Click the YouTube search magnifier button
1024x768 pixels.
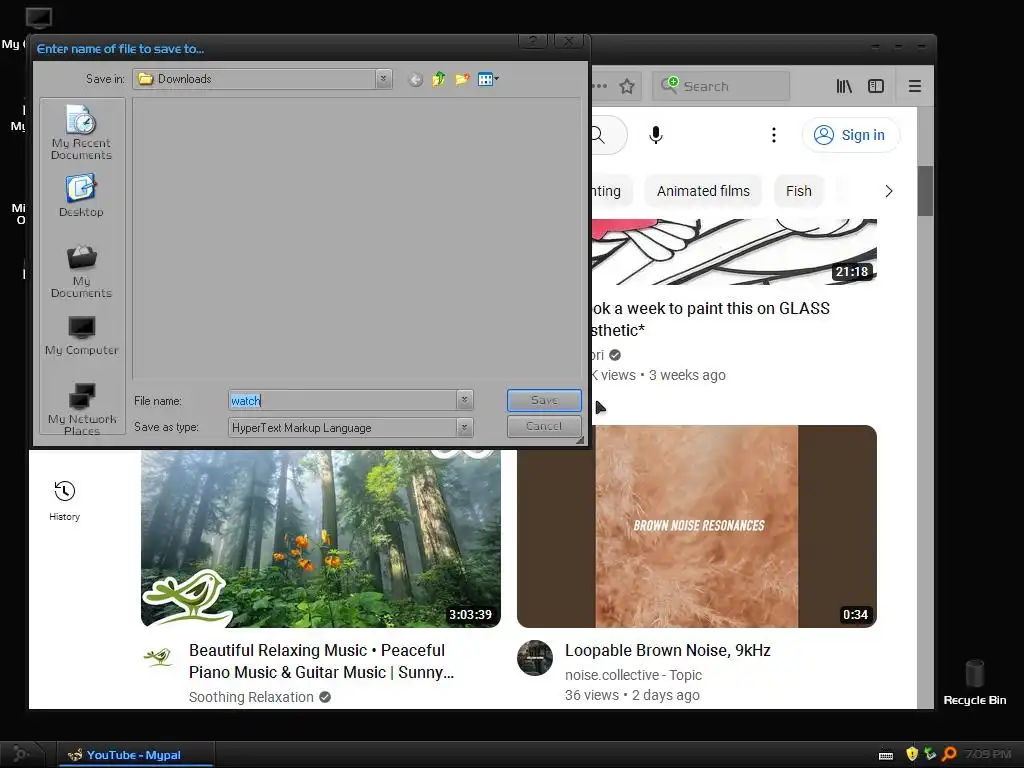pyautogui.click(x=599, y=135)
